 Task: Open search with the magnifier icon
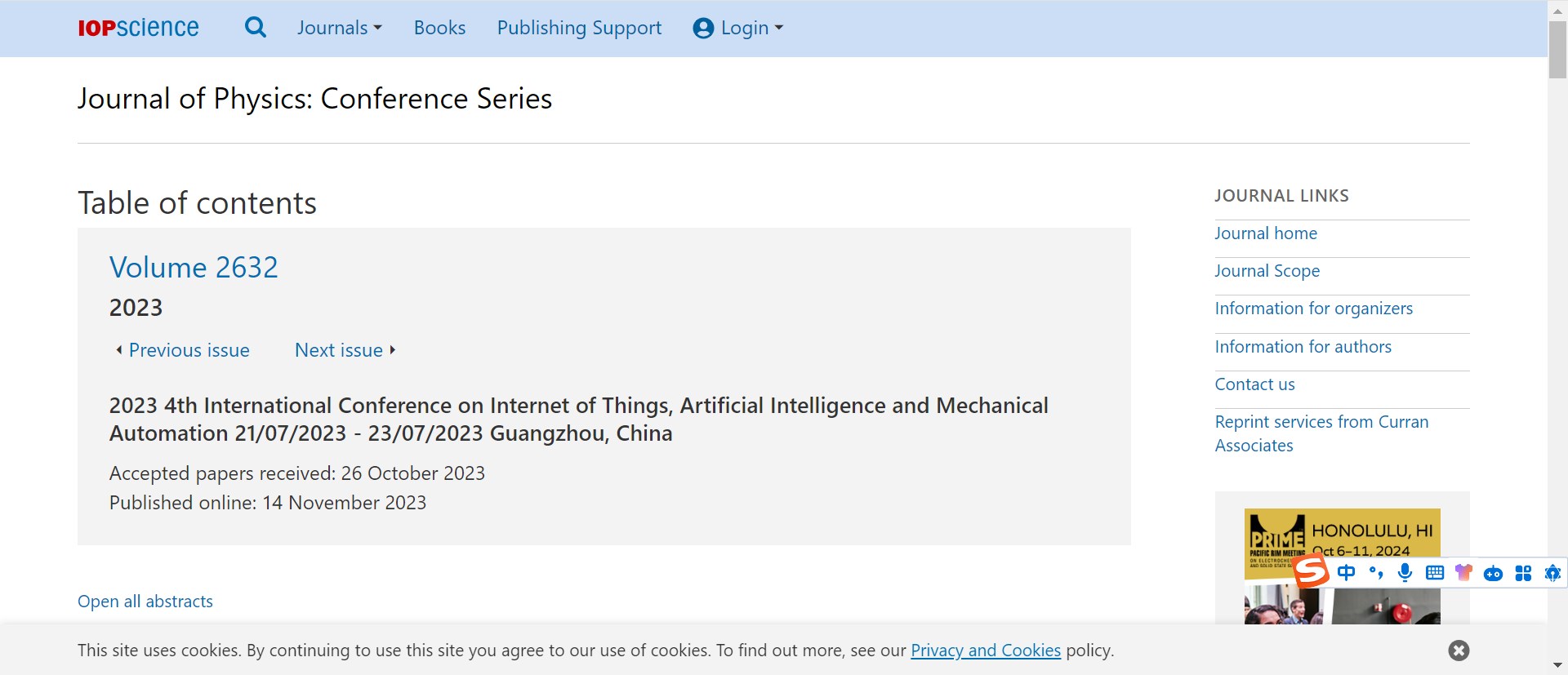(256, 28)
